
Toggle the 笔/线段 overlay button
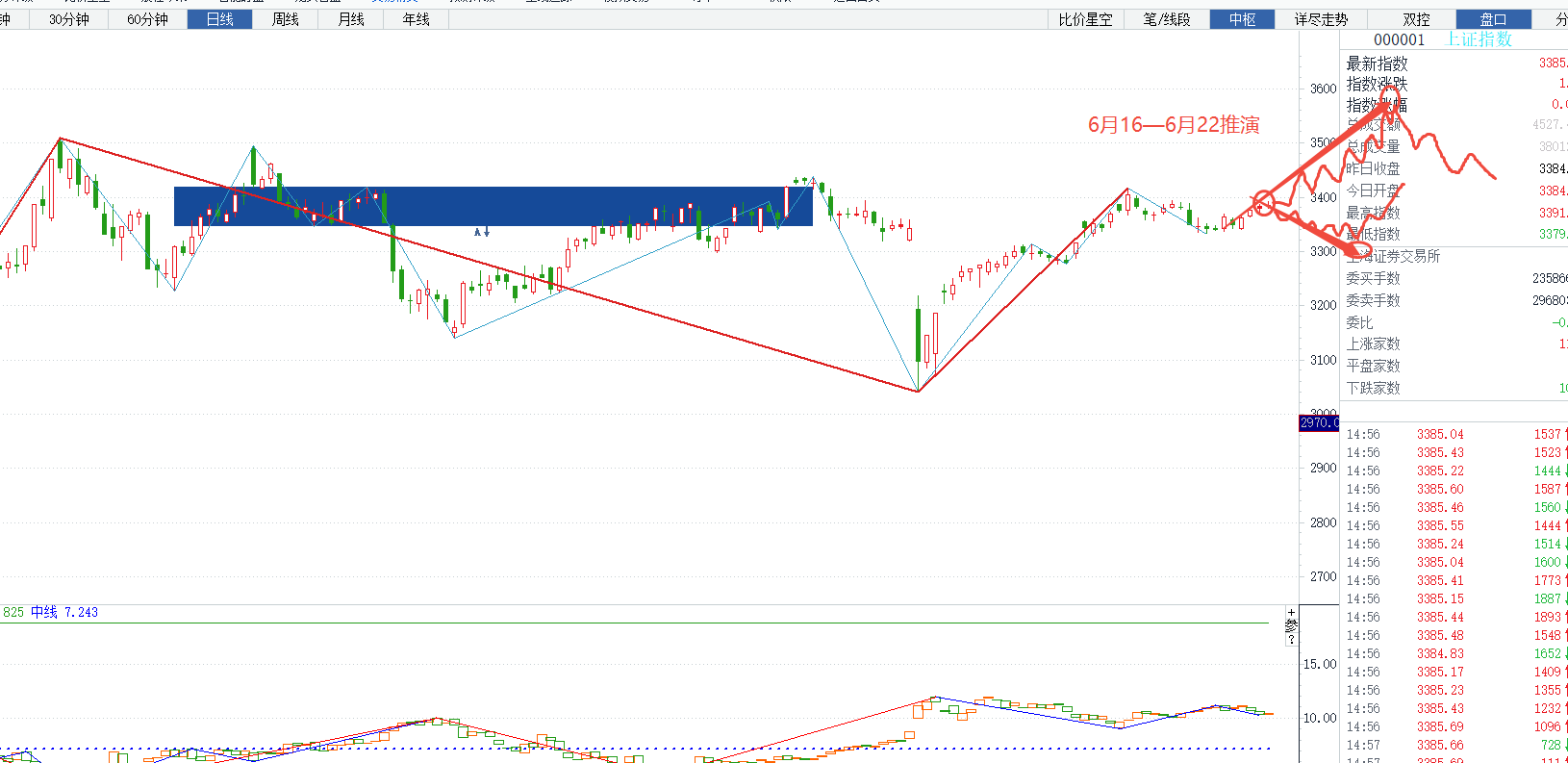point(1166,19)
